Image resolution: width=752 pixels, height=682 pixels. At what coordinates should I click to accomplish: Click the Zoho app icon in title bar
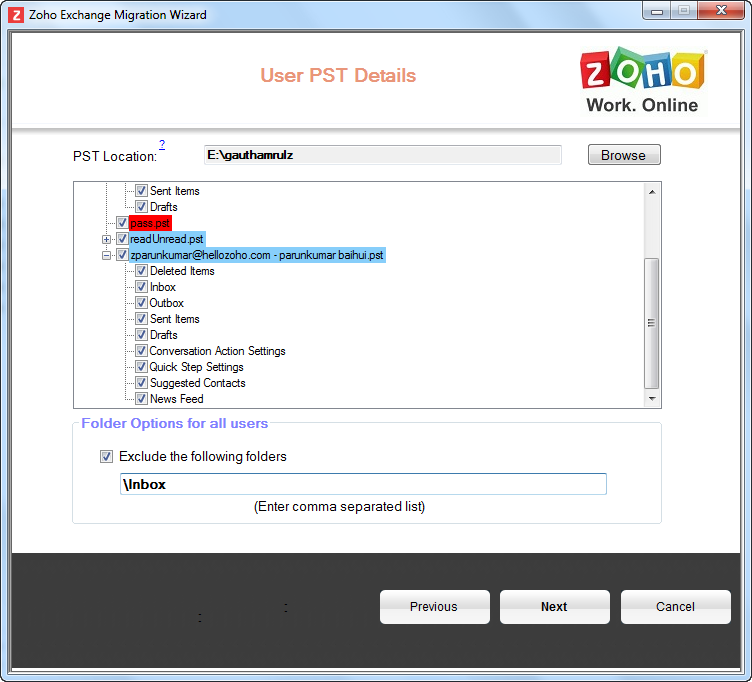(x=16, y=14)
